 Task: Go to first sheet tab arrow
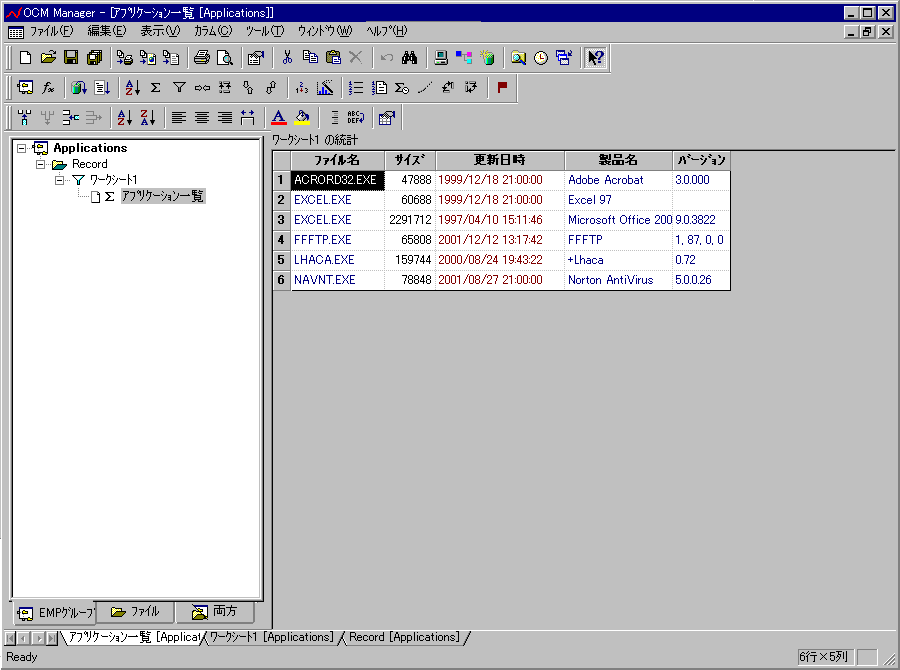coord(10,638)
